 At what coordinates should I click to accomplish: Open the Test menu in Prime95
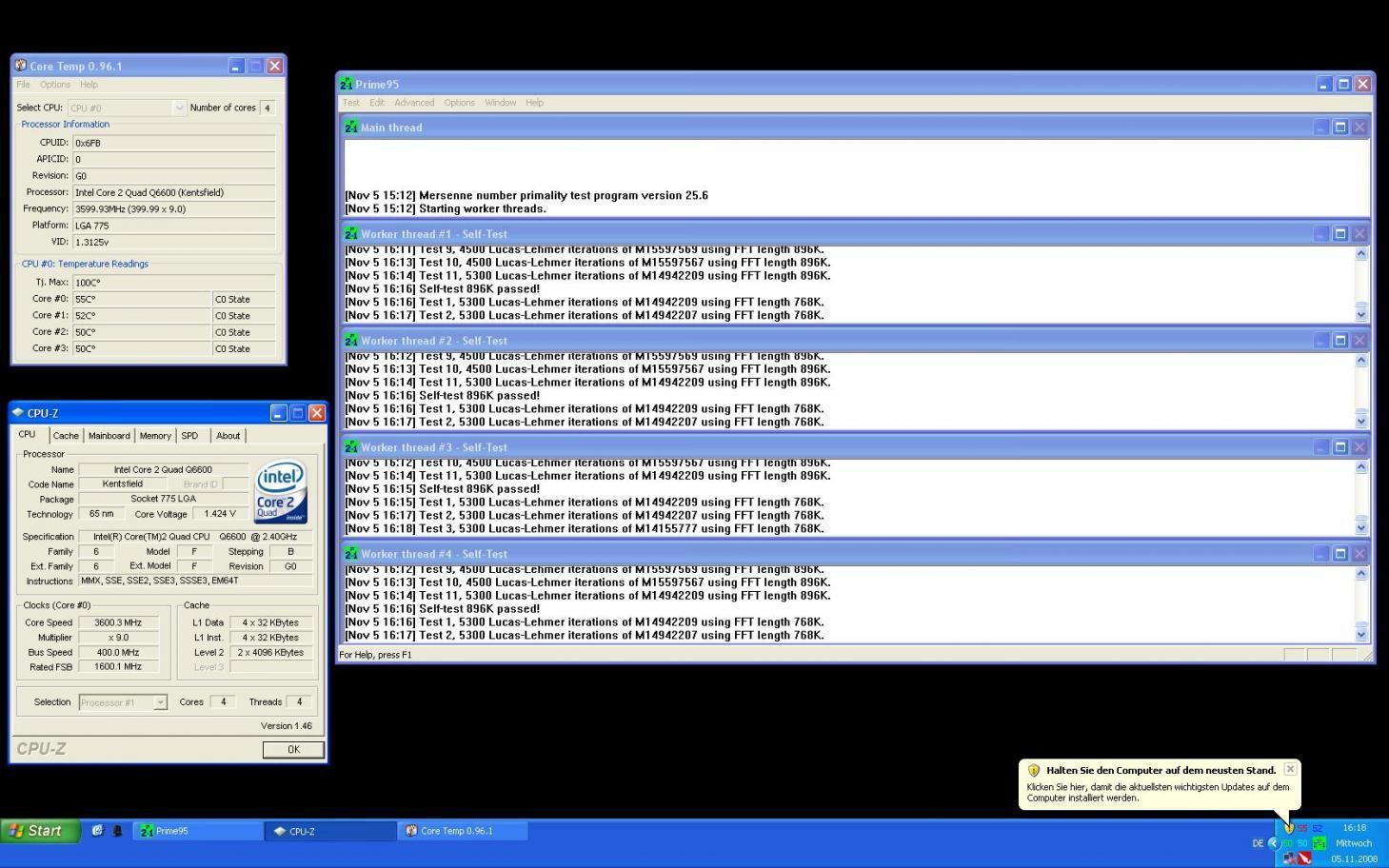coord(351,103)
